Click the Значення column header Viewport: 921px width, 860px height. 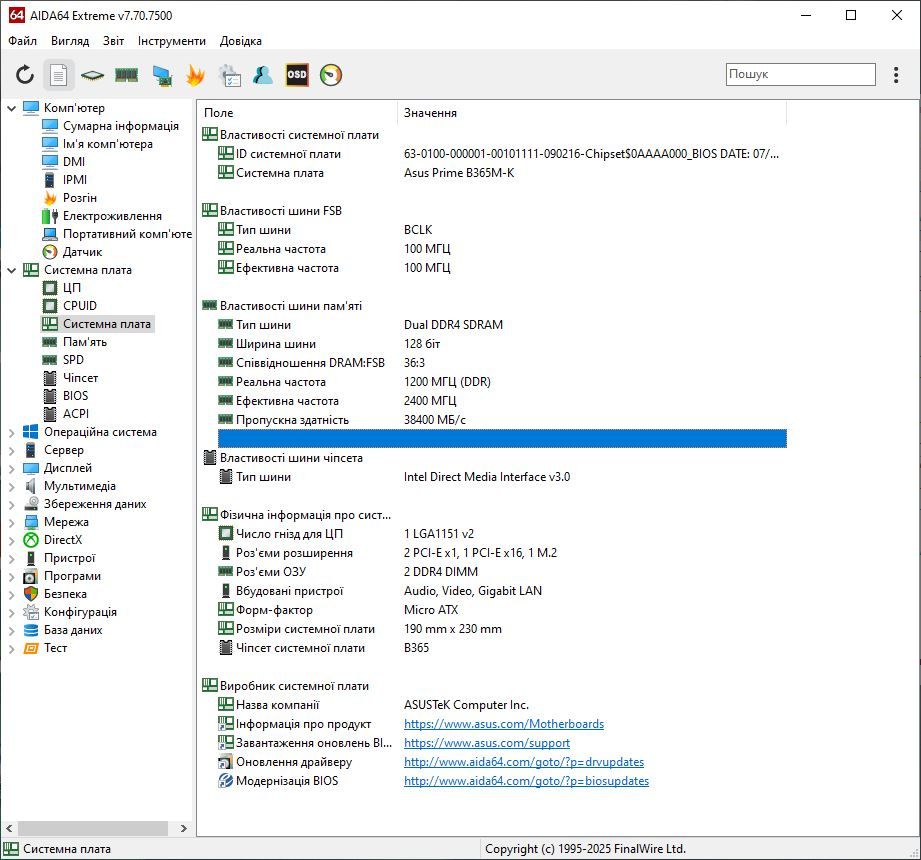tap(592, 113)
